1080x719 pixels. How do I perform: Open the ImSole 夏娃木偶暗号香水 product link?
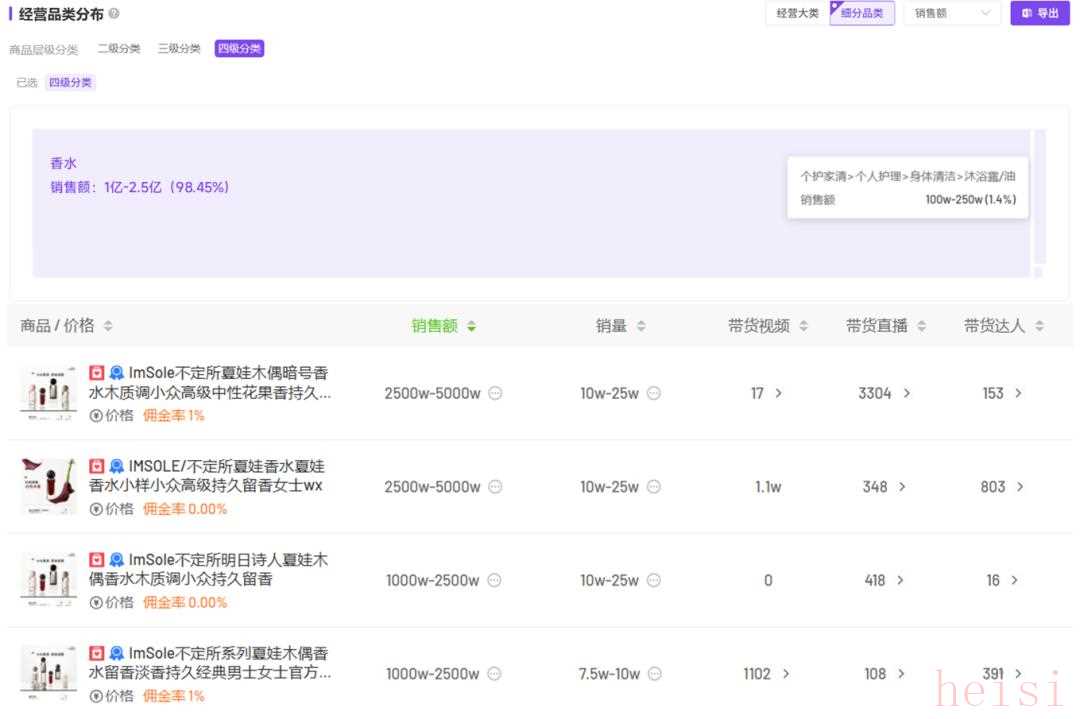pos(228,382)
